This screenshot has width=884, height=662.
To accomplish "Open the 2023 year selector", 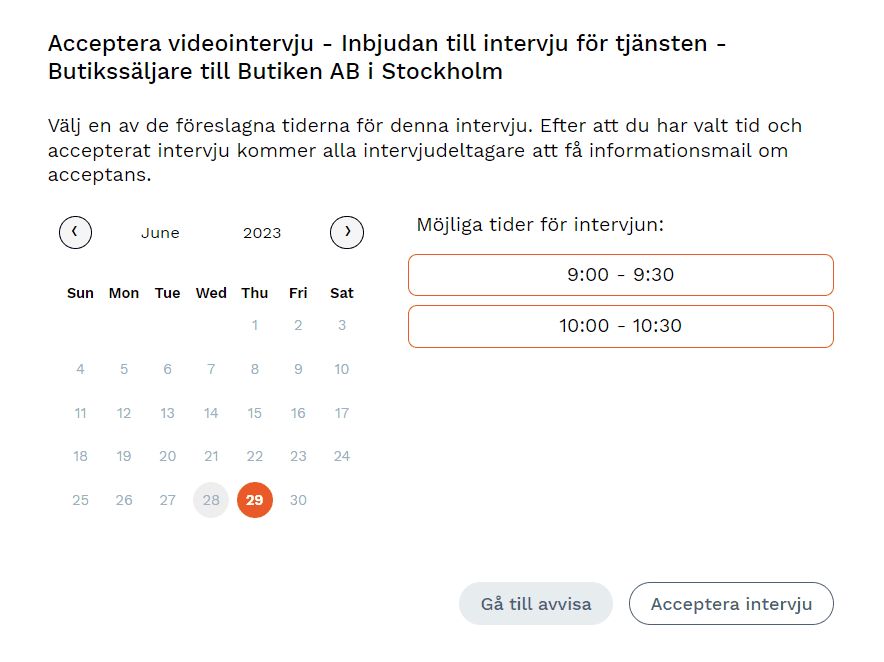I will [262, 233].
